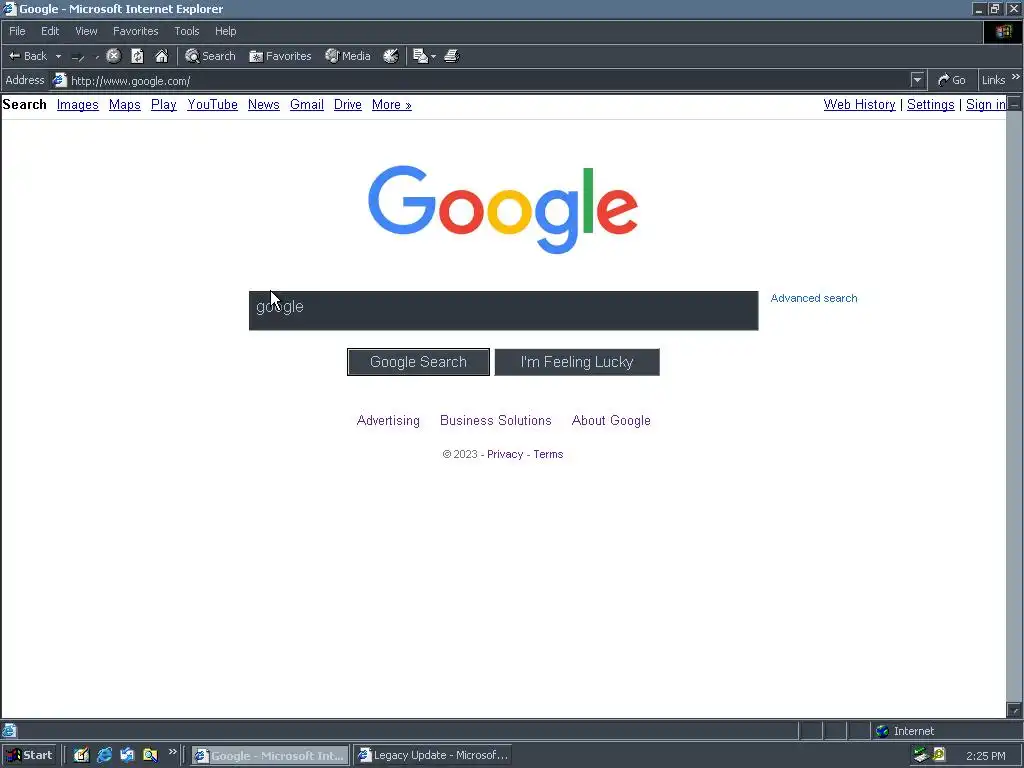Screen dimensions: 1024x768
Task: Open the History icon in toolbar
Action: click(391, 56)
